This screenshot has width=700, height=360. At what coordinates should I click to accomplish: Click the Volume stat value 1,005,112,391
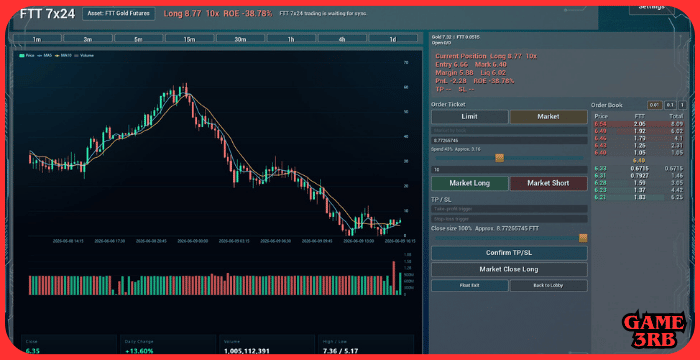pyautogui.click(x=248, y=351)
